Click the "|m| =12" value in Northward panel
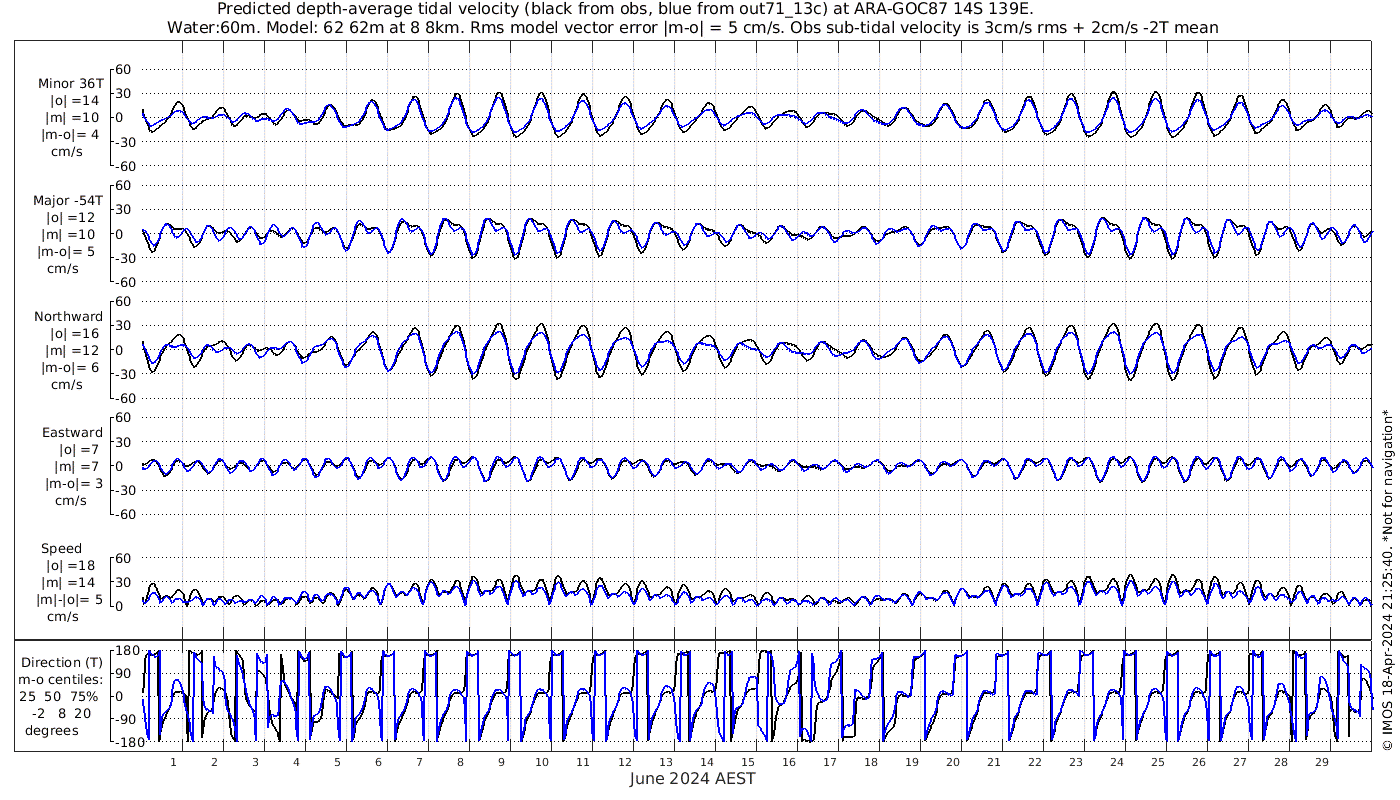This screenshot has width=1400, height=800. click(x=76, y=350)
